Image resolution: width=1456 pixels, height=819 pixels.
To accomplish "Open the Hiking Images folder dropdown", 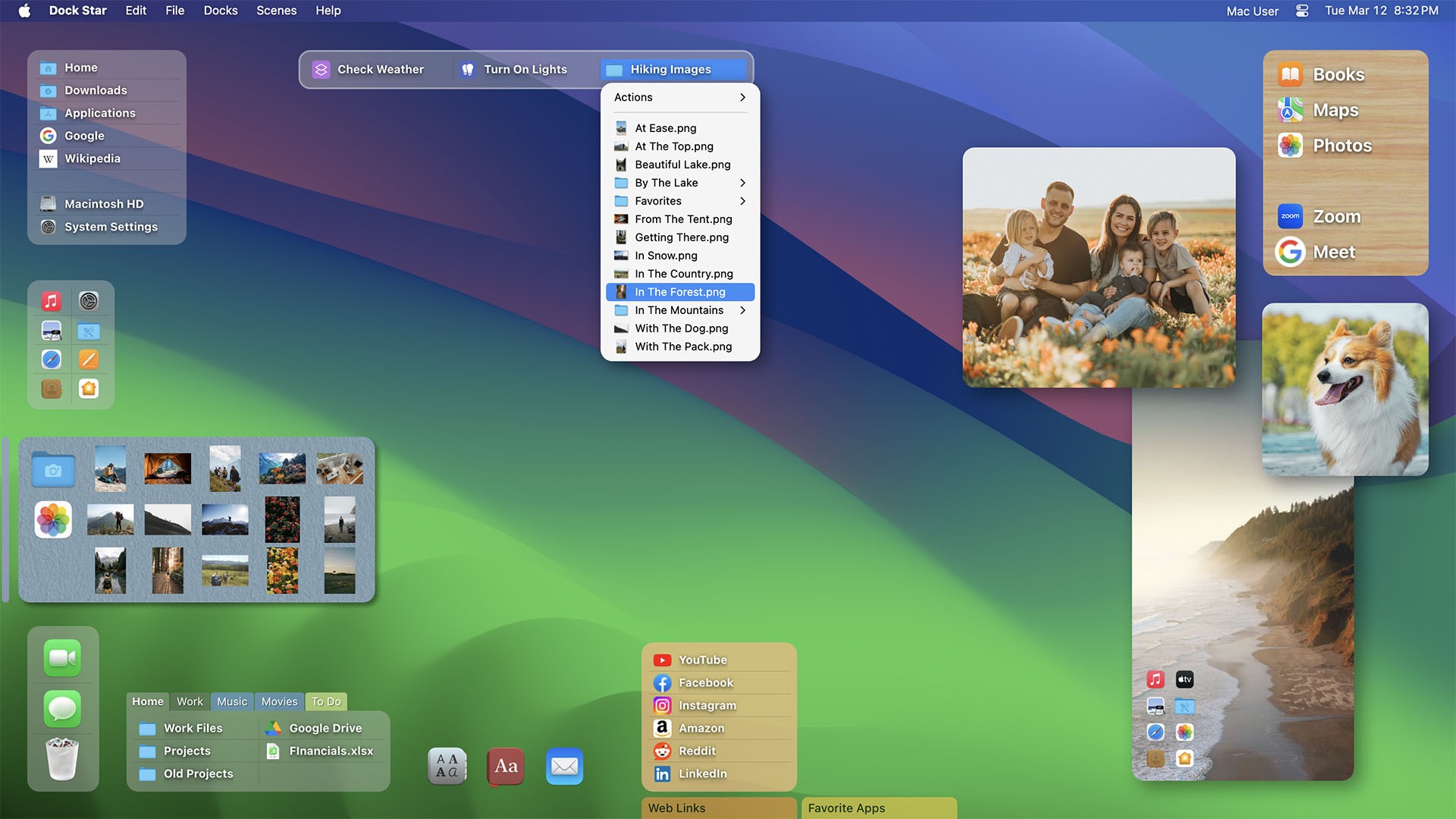I will point(673,69).
